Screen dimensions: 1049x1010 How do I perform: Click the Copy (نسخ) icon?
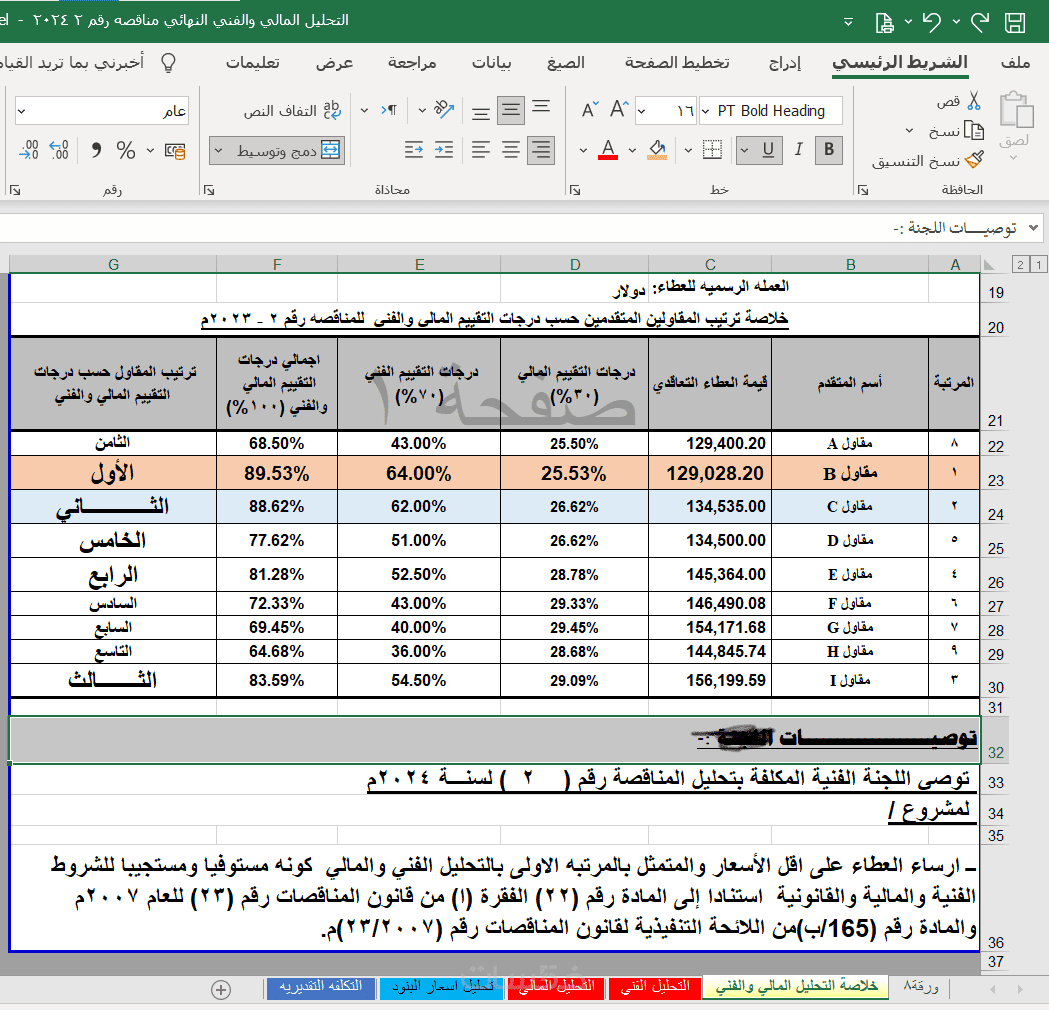[974, 131]
